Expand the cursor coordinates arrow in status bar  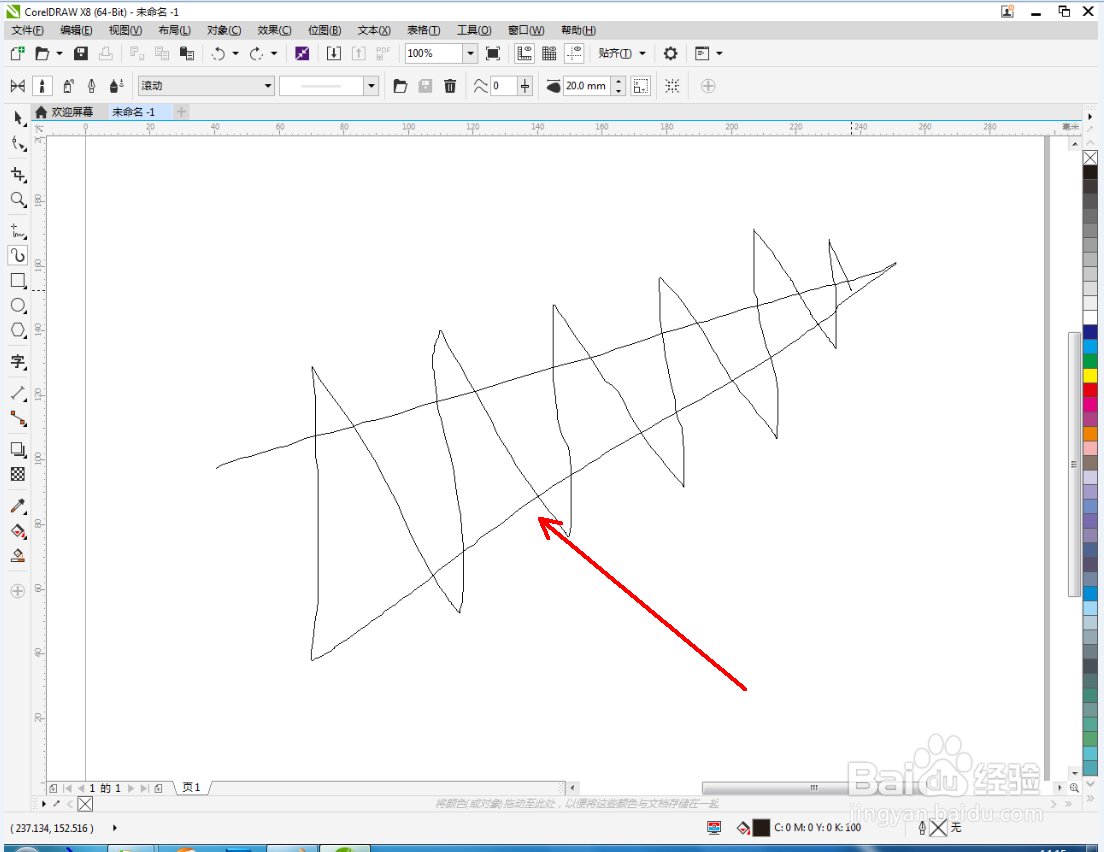click(x=115, y=828)
